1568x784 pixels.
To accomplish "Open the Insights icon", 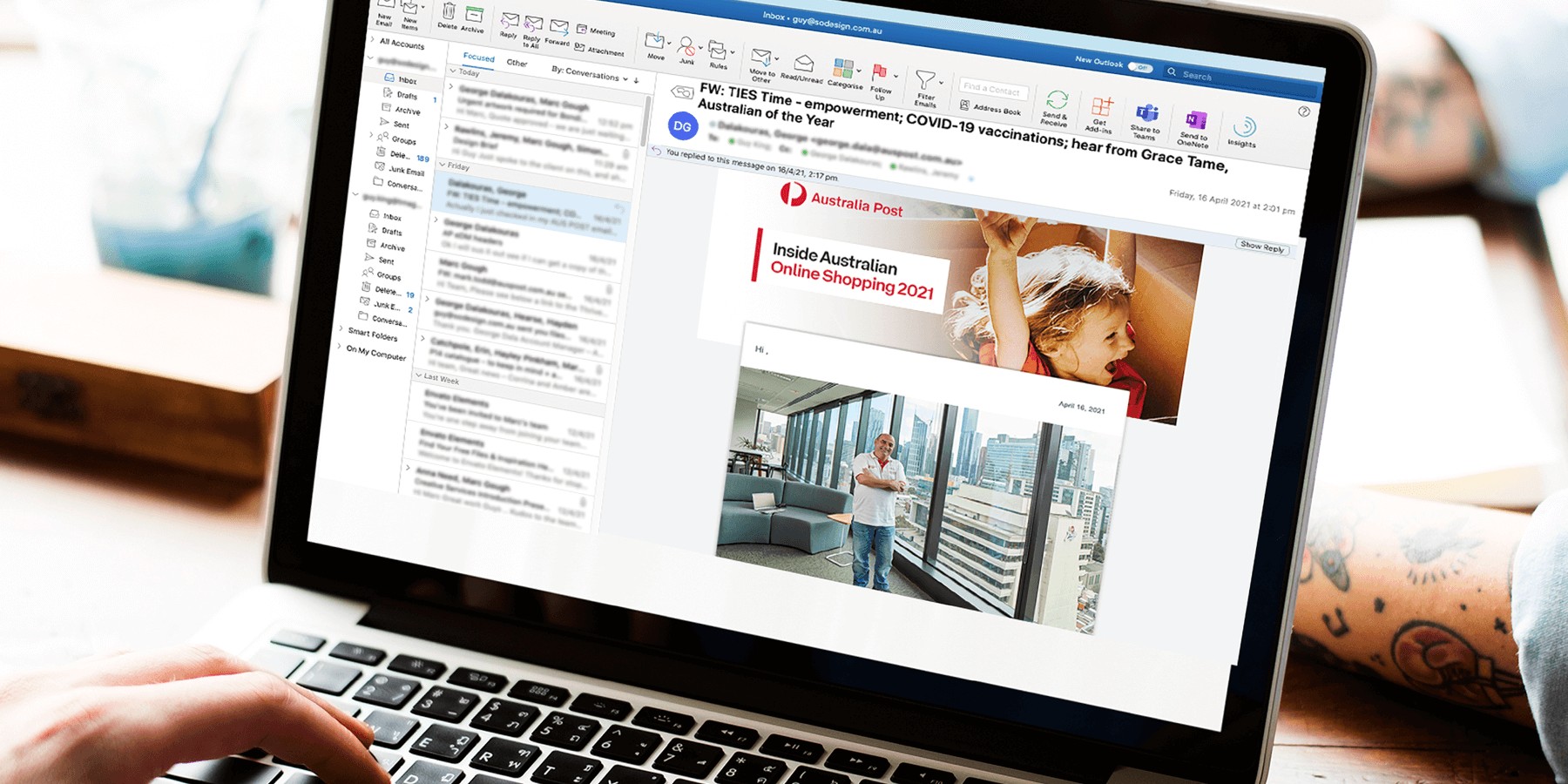I will (x=1245, y=127).
